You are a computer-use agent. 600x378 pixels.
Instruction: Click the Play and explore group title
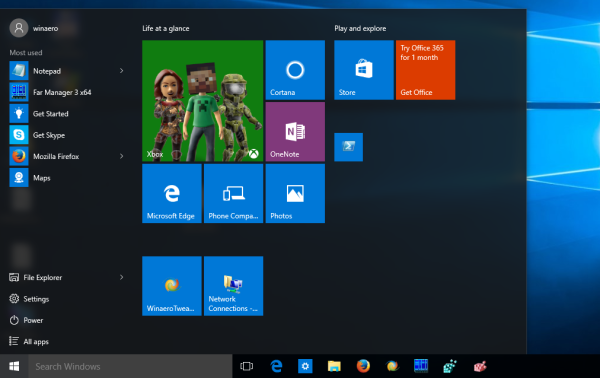360,28
